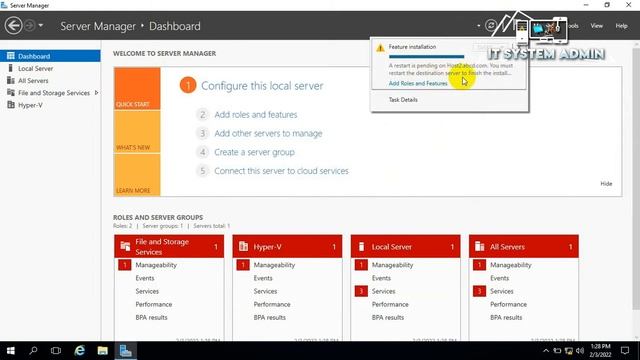Open Events in the Local Server tile
The height and width of the screenshot is (360, 640).
click(381, 278)
